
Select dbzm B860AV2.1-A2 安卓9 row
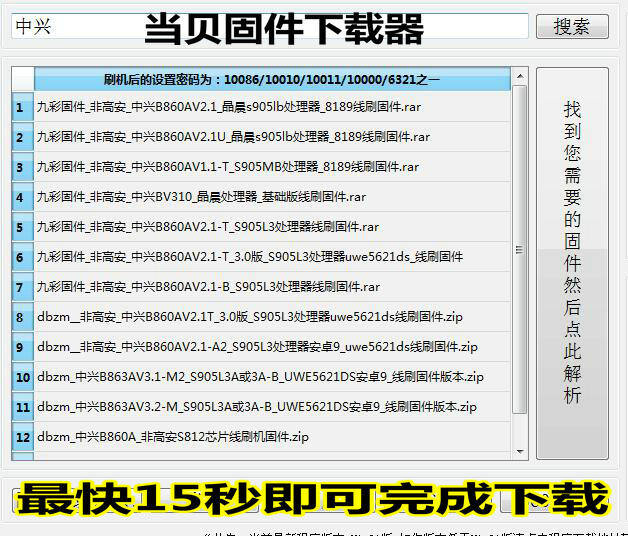272,347
